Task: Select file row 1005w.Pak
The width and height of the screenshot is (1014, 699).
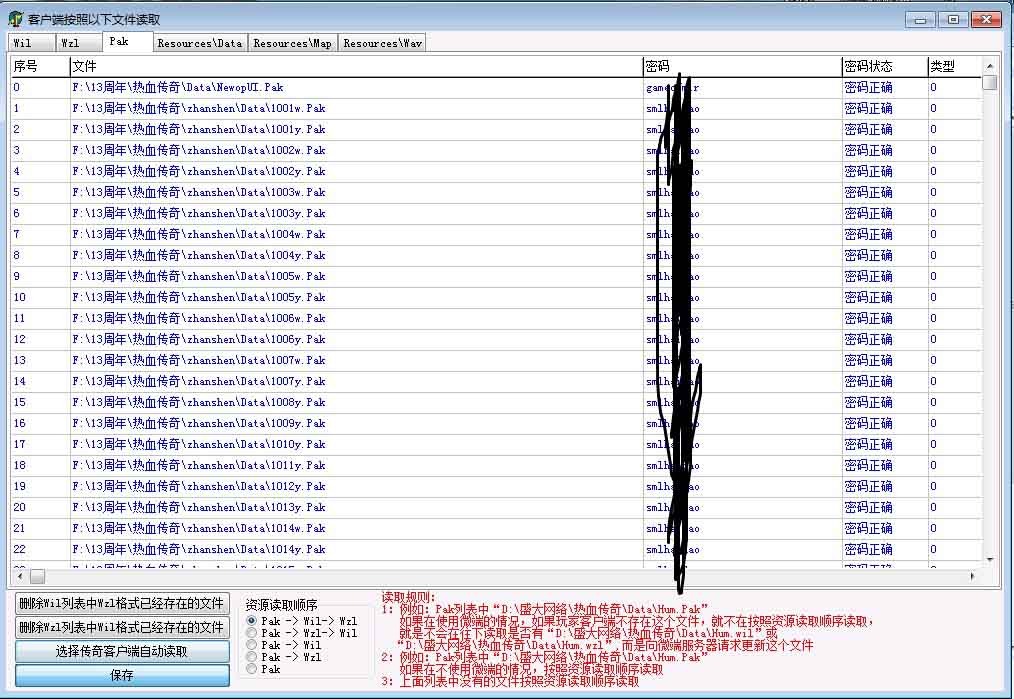Action: (496, 277)
